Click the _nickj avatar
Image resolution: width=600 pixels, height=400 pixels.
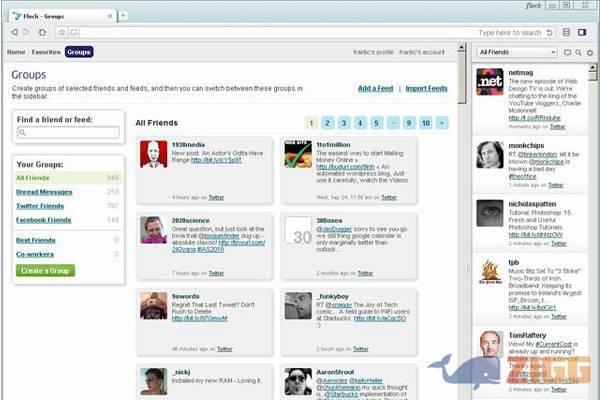153,382
